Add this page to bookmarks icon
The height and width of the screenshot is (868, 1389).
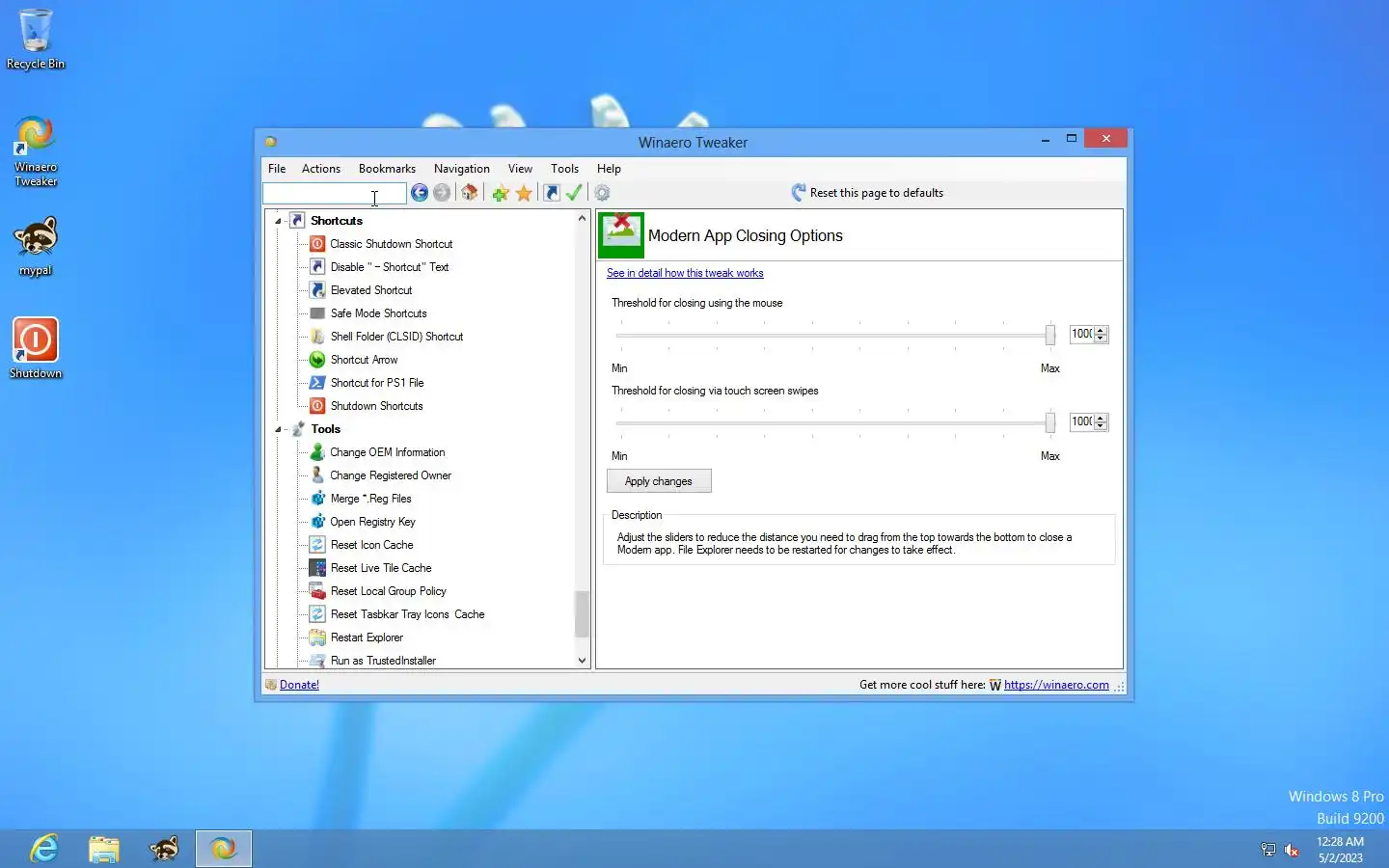501,193
